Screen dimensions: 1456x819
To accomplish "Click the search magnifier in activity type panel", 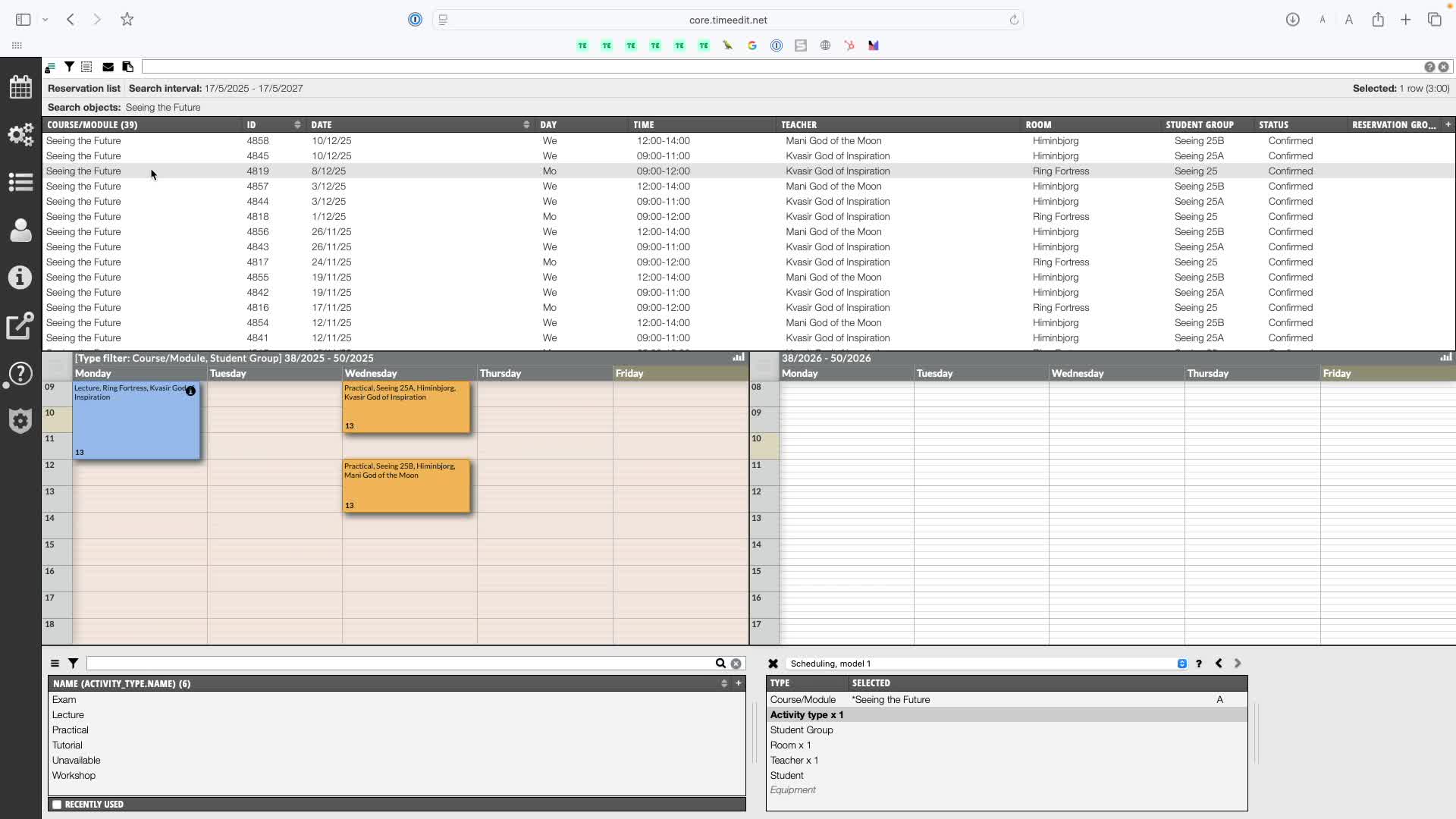I will tap(720, 664).
